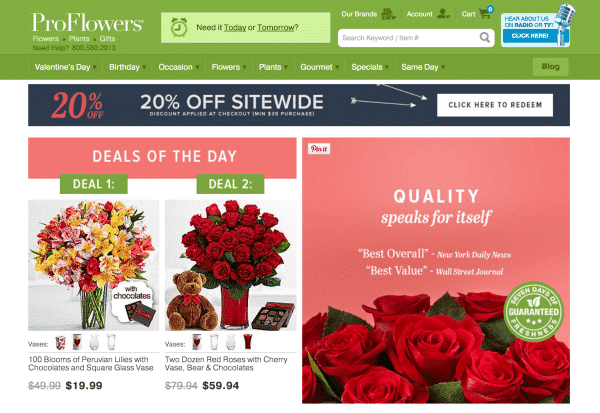Expand the Valentine's Day menu

coord(65,67)
